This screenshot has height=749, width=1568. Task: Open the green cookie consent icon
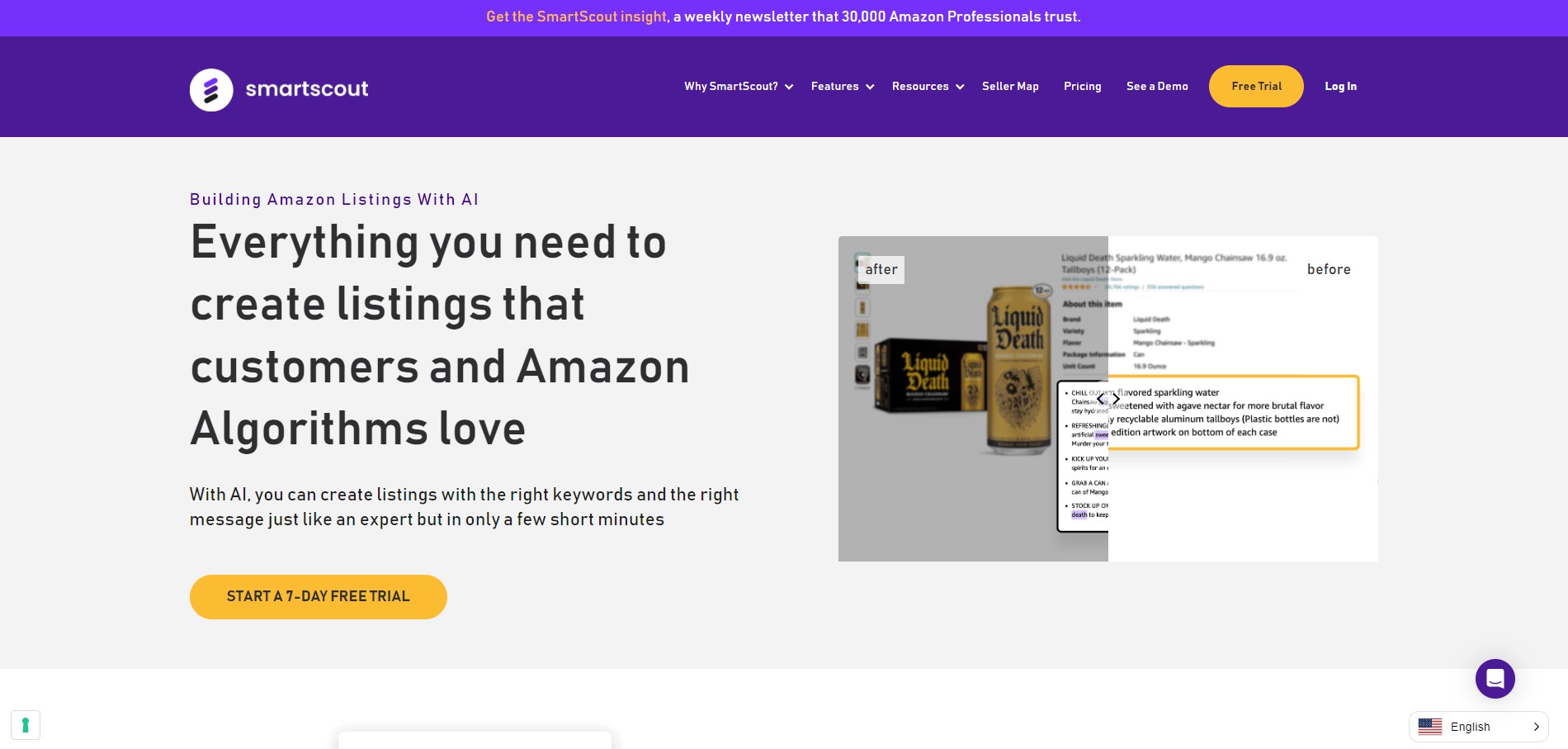(x=26, y=725)
